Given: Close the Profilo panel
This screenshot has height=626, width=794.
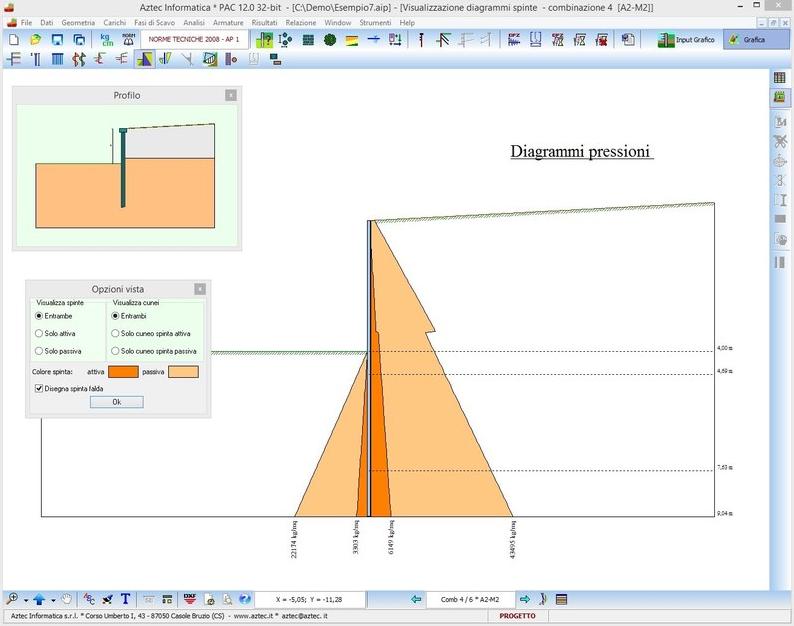Looking at the screenshot, I should 231,95.
